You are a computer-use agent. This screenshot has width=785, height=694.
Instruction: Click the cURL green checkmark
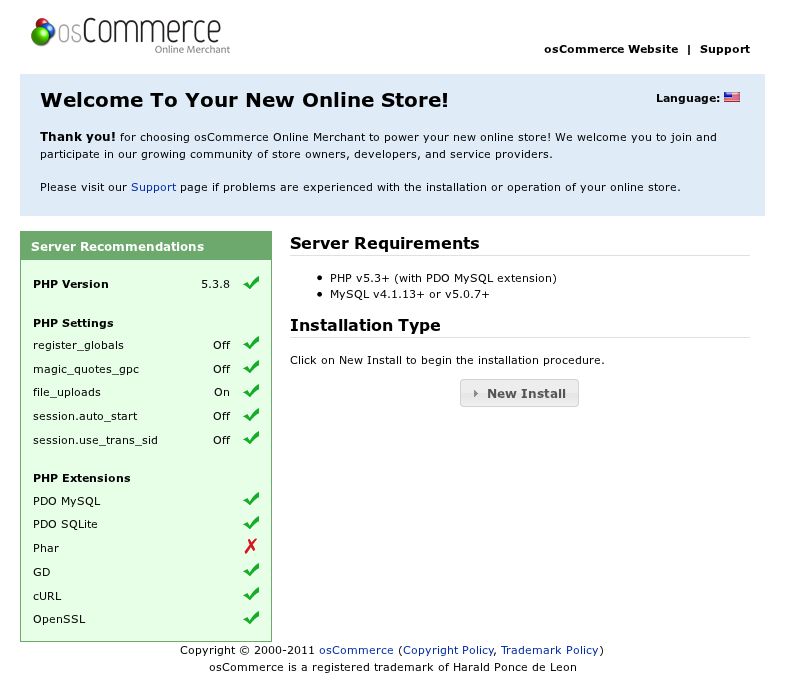click(251, 594)
